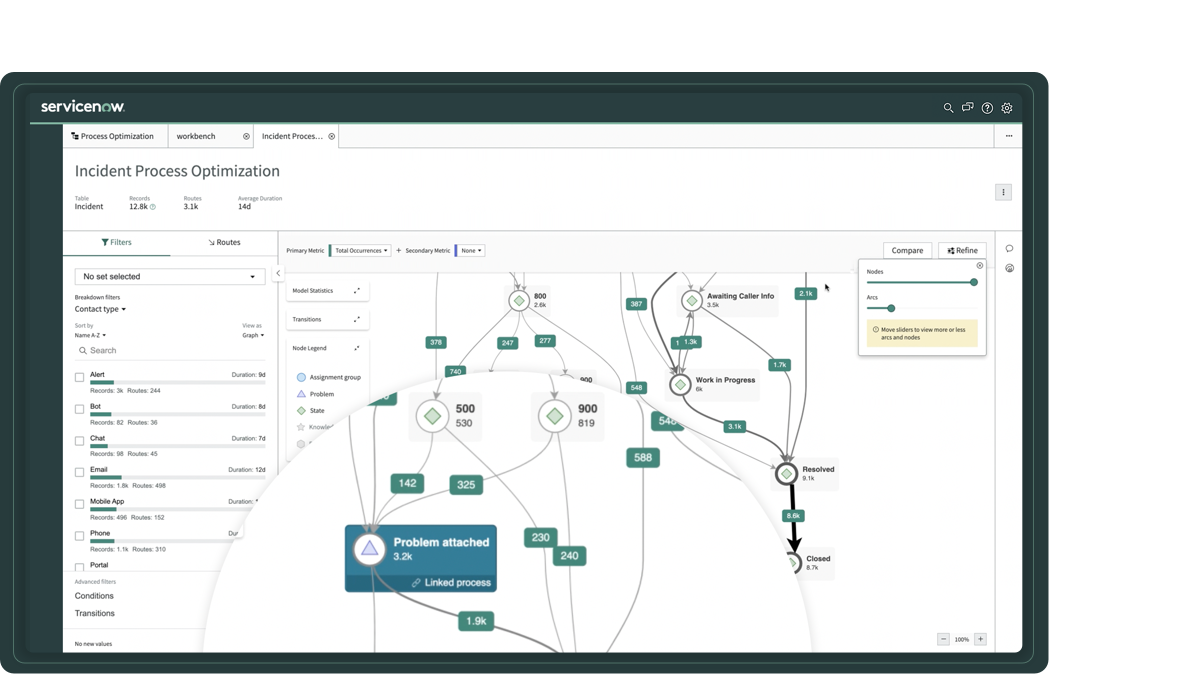Select the Problem attached triangle node
Screen dimensions: 1200x675
click(370, 549)
